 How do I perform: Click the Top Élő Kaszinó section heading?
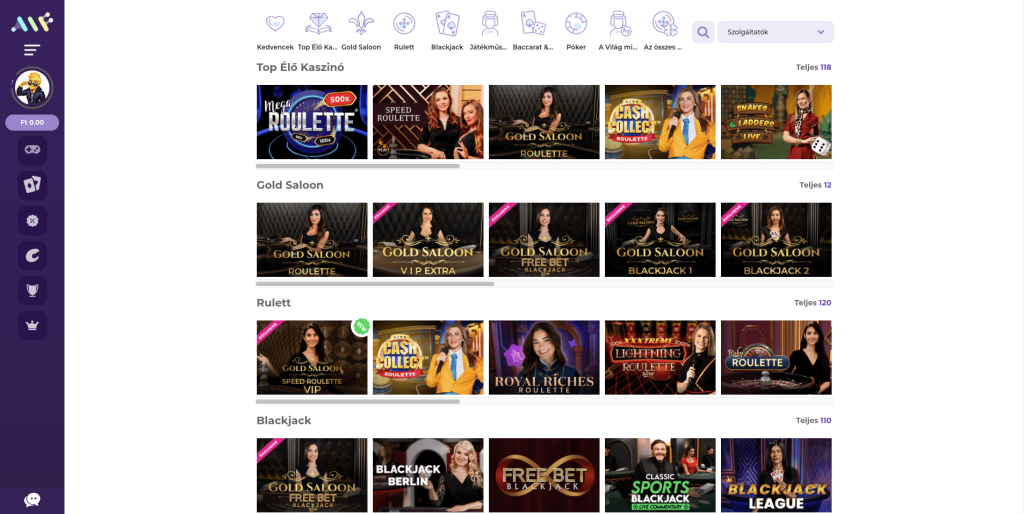[x=300, y=67]
